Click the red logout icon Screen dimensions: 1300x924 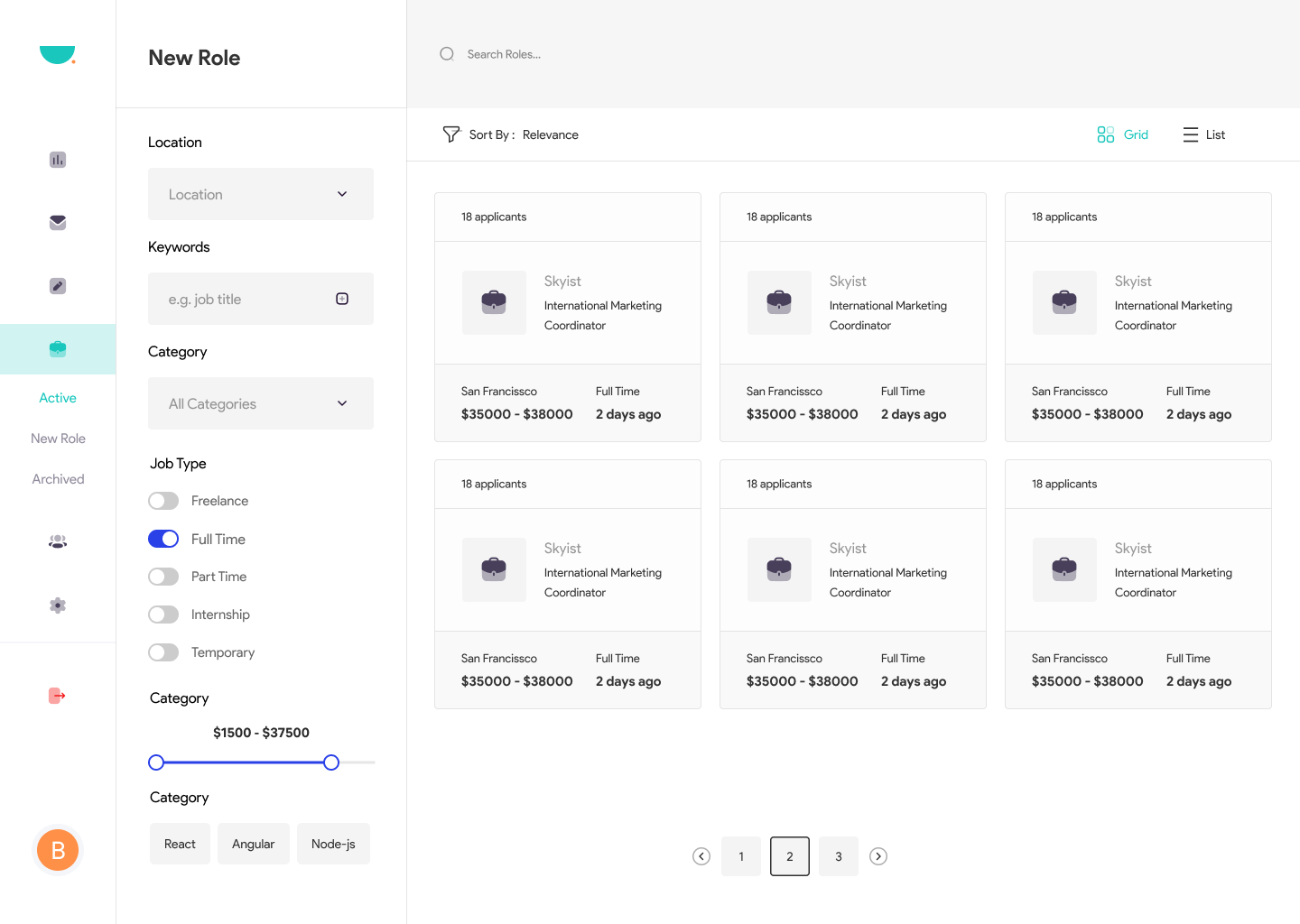click(57, 696)
